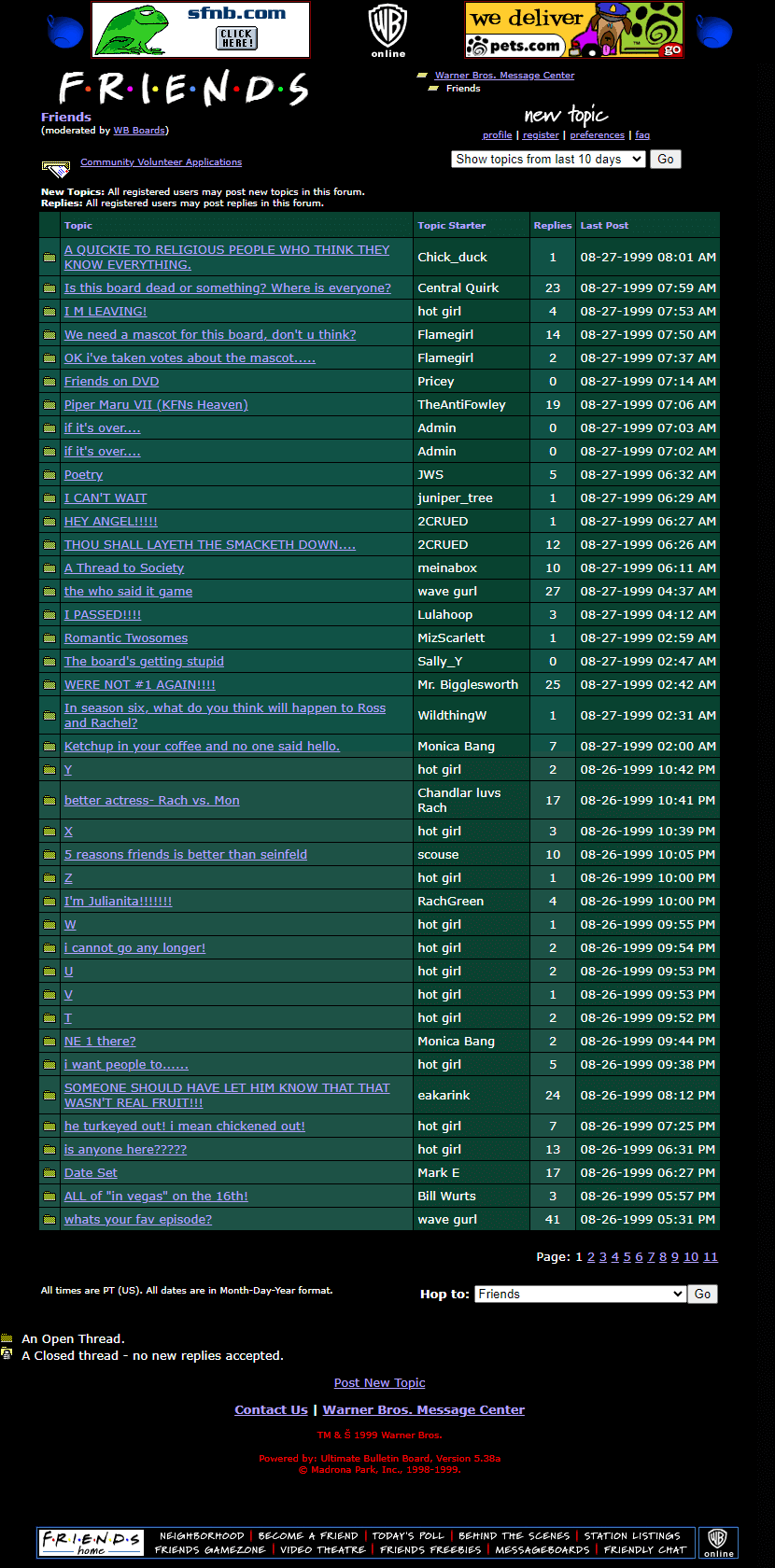Visit the WB Boards moderator link
The width and height of the screenshot is (775, 1568).
(139, 131)
